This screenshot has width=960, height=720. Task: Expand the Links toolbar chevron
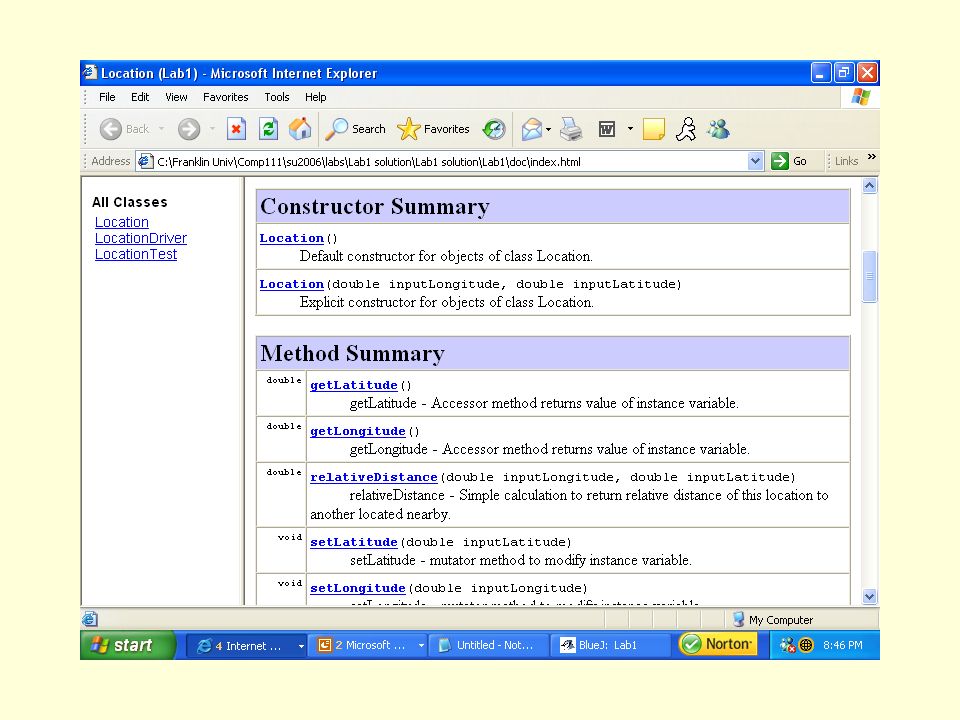click(872, 157)
